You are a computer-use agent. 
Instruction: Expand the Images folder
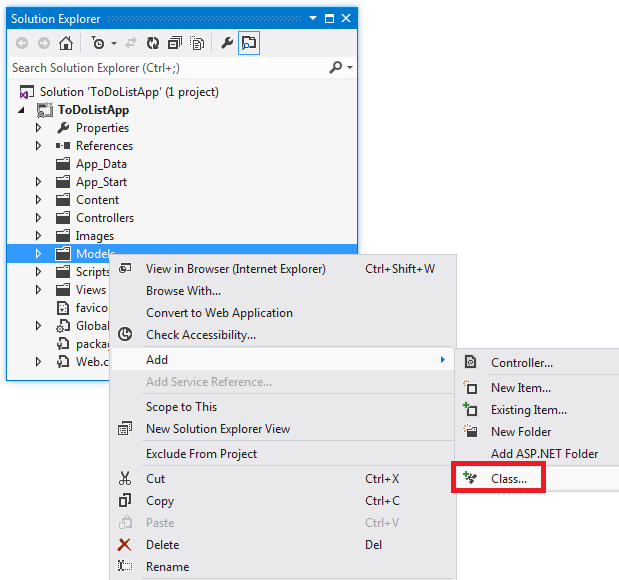[x=38, y=236]
